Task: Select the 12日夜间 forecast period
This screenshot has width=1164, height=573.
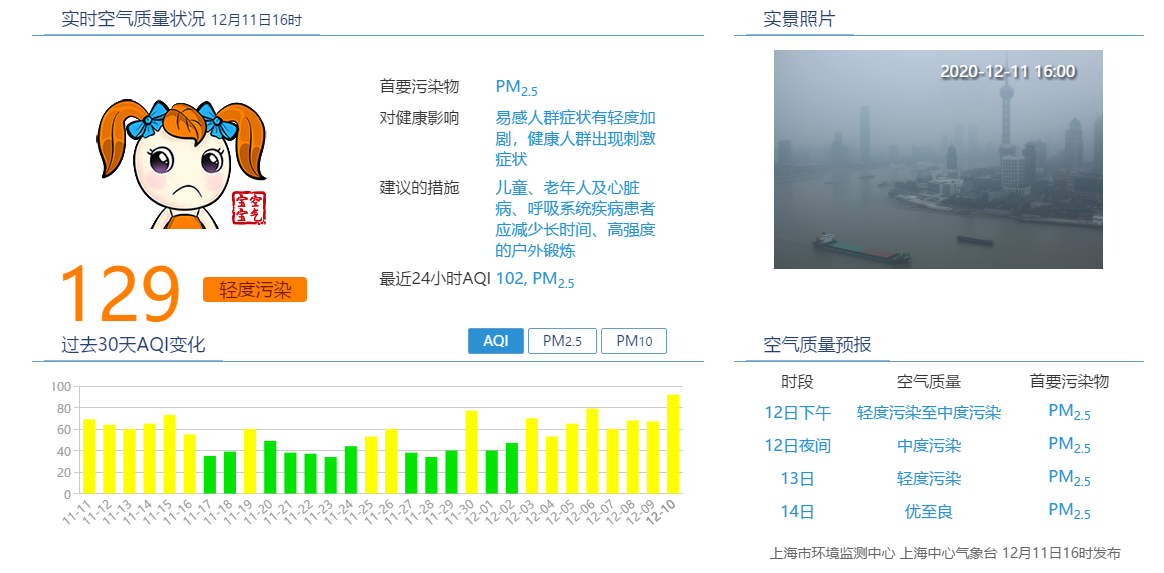Action: [798, 445]
